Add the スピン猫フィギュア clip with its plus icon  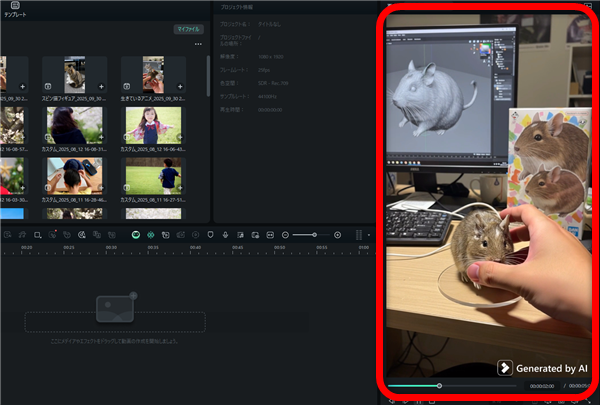coord(101,88)
